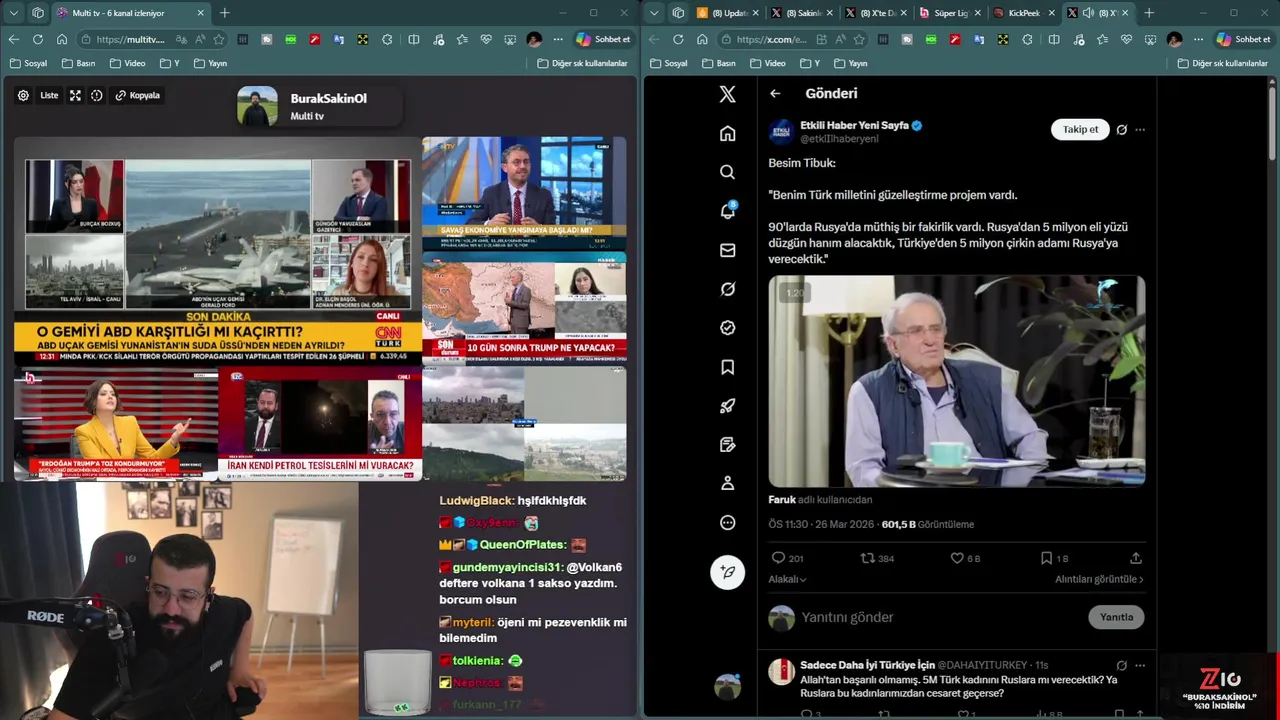Screen dimensions: 1280x720
Task: Click reply icon with 201 count
Action: tap(778, 558)
